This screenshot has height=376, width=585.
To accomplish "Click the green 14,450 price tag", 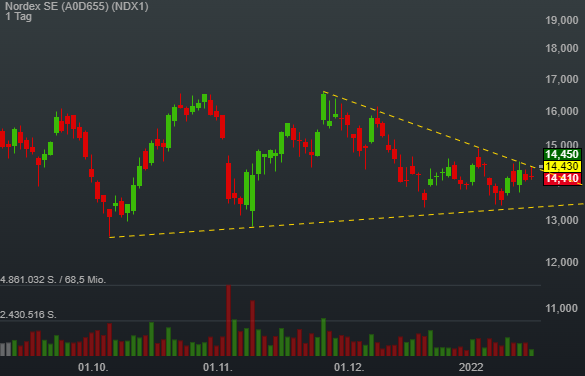I will point(562,154).
